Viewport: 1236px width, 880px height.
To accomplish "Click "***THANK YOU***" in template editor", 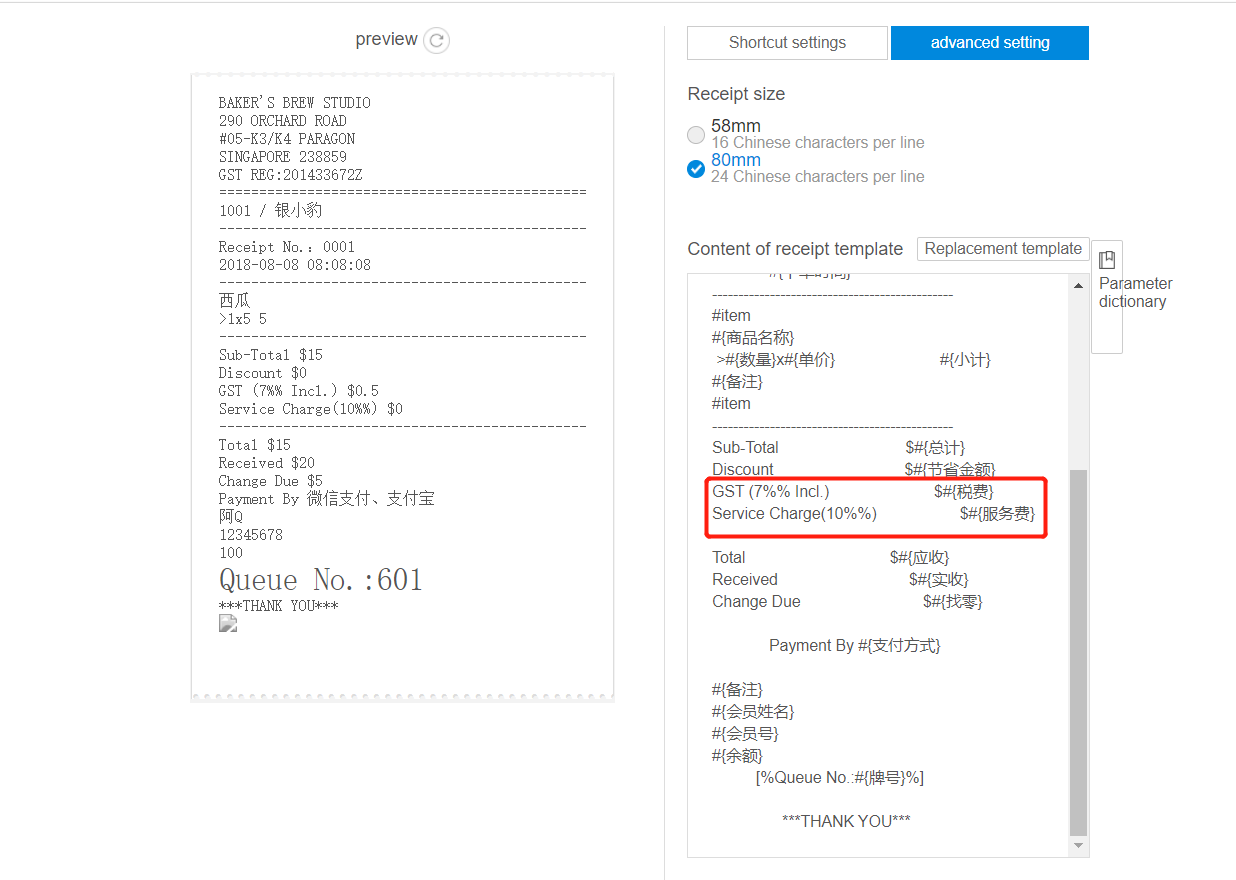I will point(846,822).
